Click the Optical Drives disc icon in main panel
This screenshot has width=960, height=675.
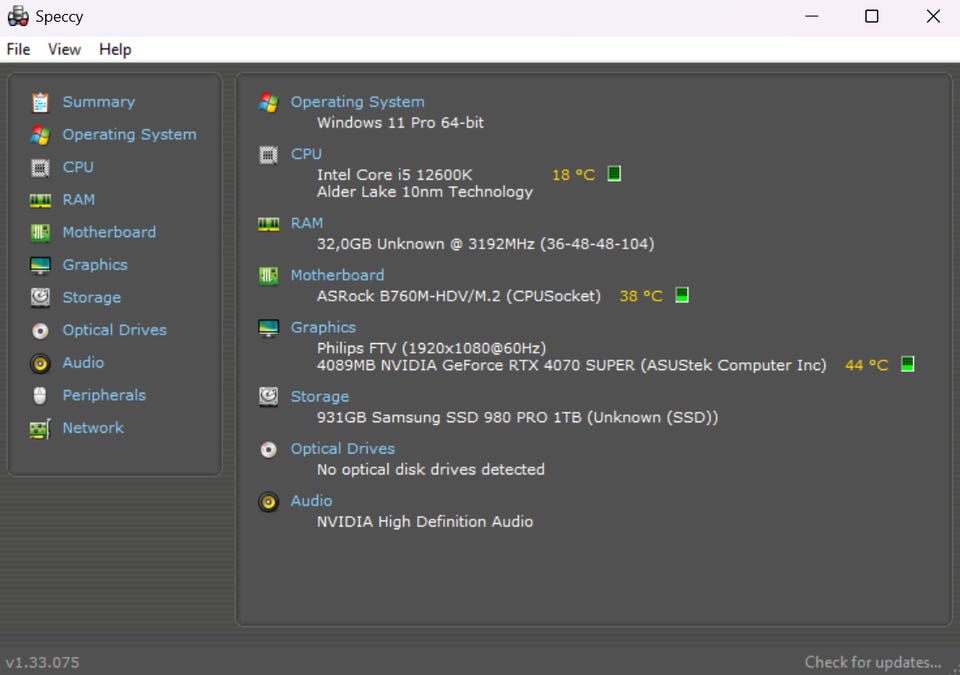pyautogui.click(x=268, y=450)
